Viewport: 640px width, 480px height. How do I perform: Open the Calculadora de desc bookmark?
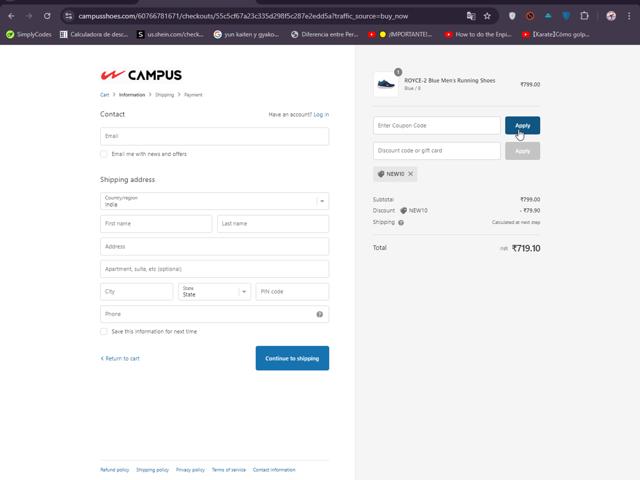pyautogui.click(x=94, y=34)
